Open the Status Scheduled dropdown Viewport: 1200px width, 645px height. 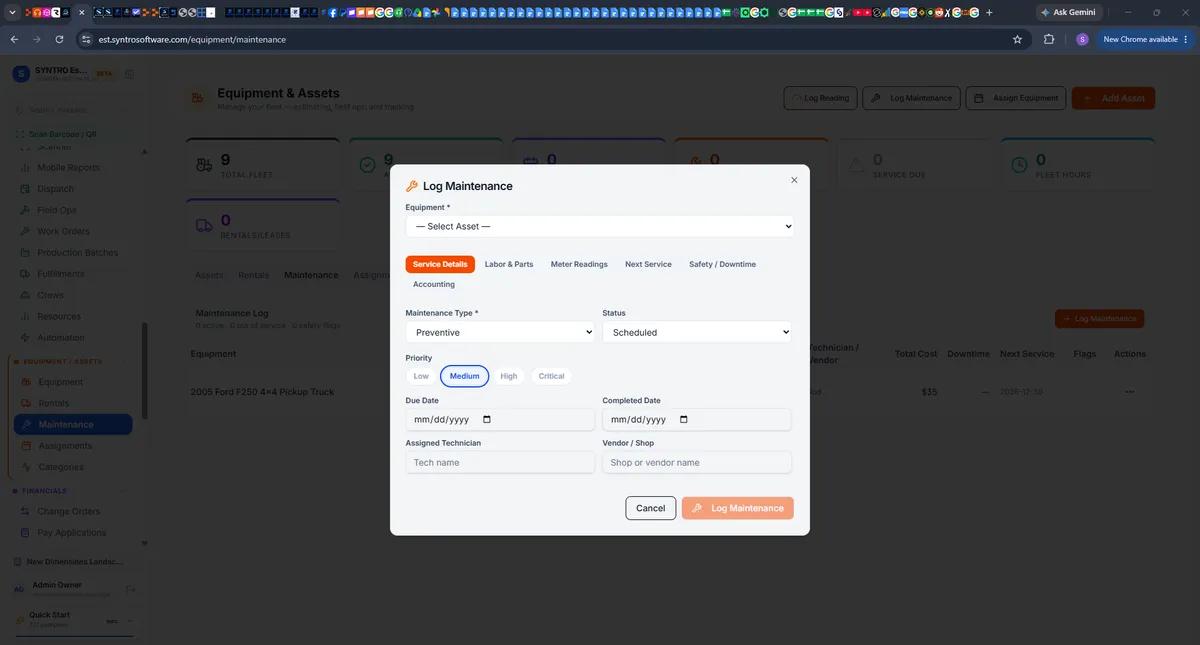pos(697,332)
